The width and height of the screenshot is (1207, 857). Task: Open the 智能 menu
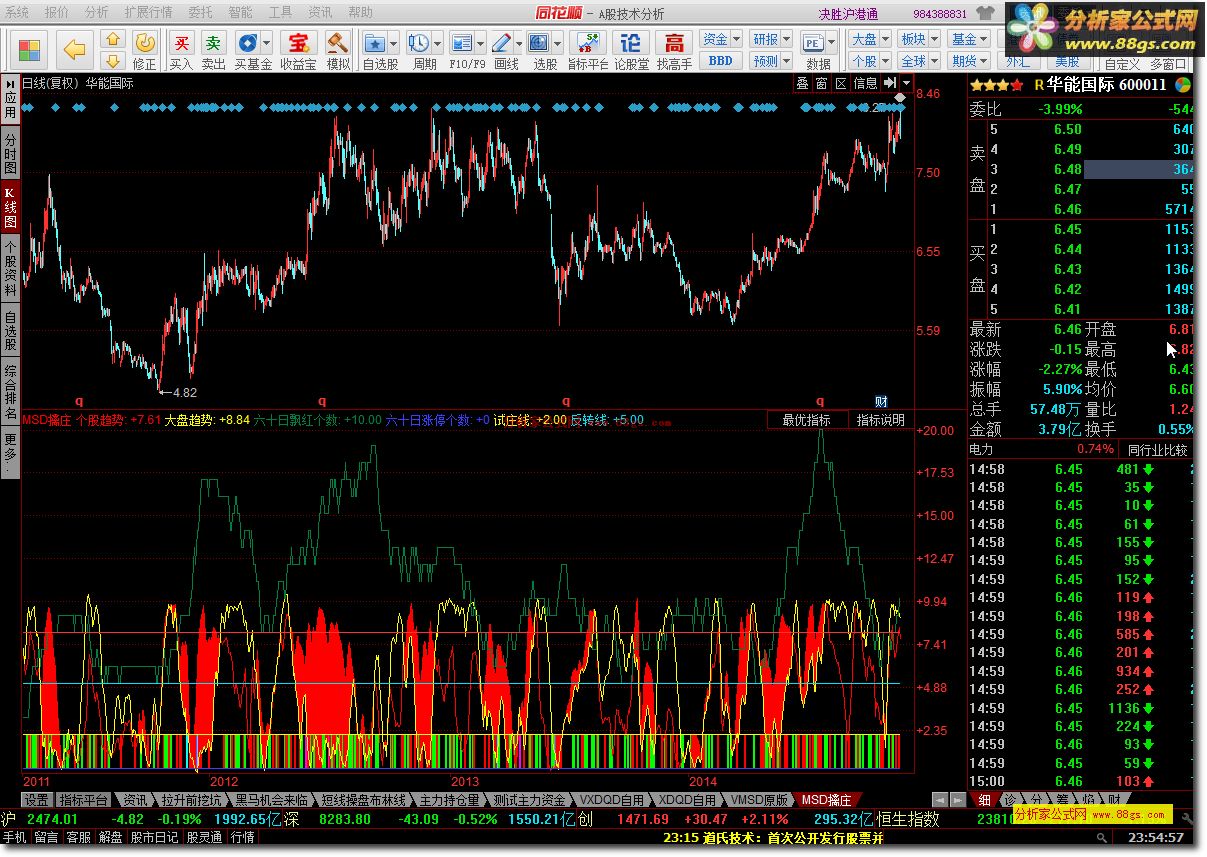pyautogui.click(x=241, y=12)
